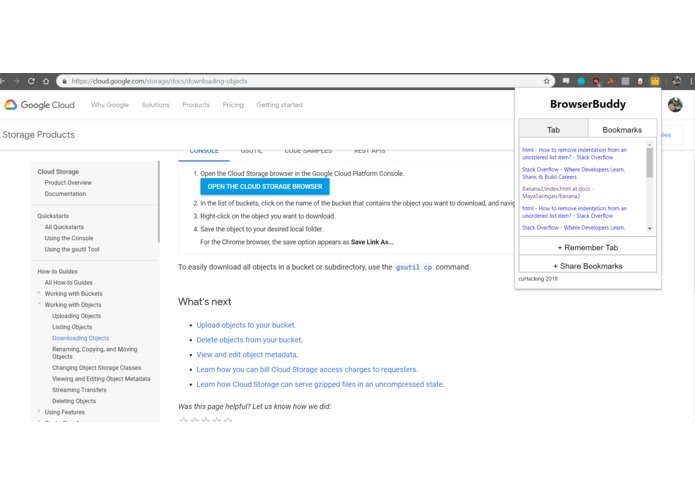This screenshot has width=695, height=494.
Task: Open the Banana2/index.html saved tab link
Action: point(556,192)
